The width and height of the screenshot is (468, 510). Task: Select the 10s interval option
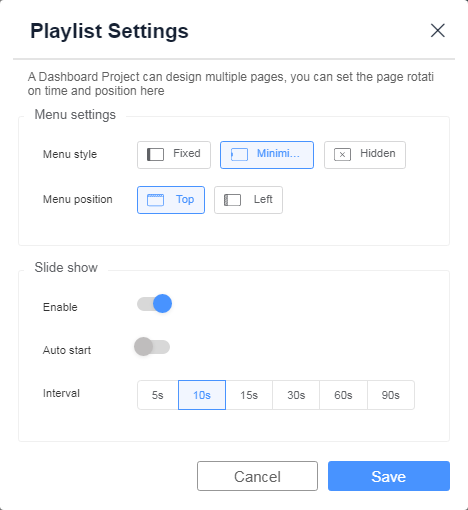pyautogui.click(x=202, y=395)
